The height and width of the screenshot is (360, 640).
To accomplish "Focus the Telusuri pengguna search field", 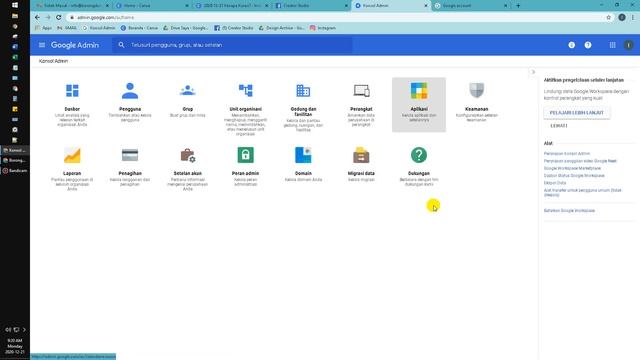I will pyautogui.click(x=233, y=45).
